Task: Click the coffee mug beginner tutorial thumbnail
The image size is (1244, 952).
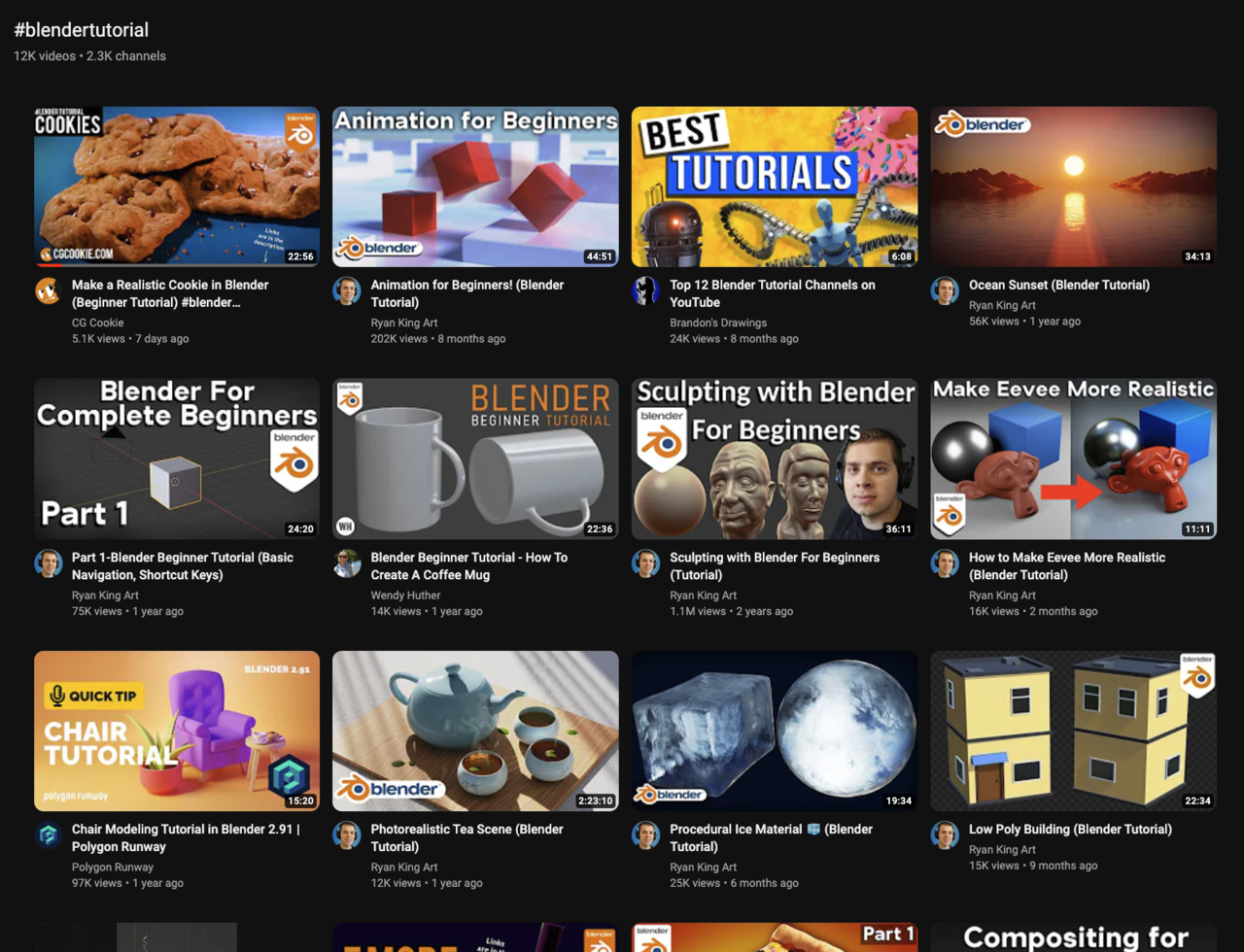Action: [475, 459]
